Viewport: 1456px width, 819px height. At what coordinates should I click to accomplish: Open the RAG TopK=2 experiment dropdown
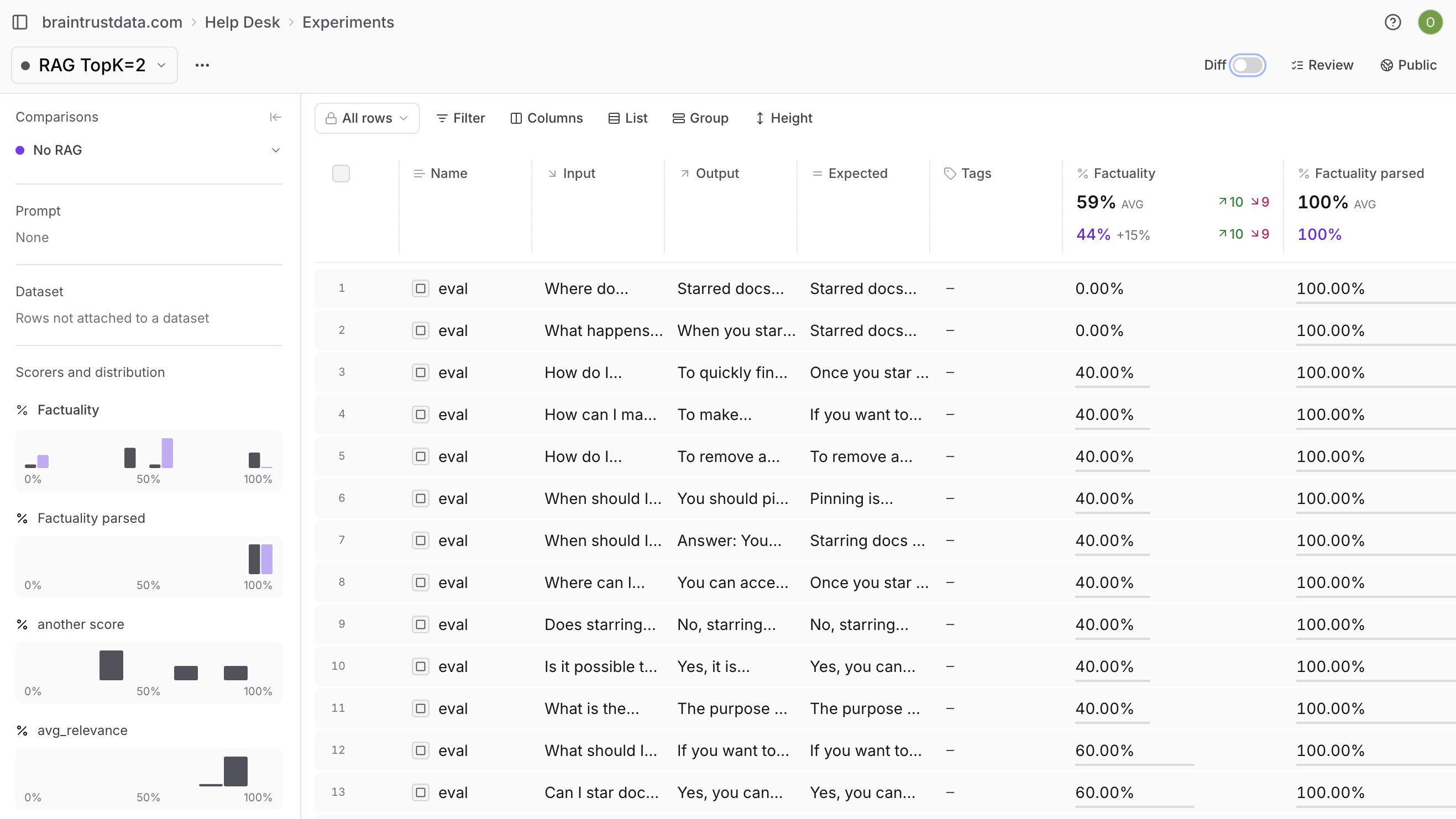(x=93, y=65)
